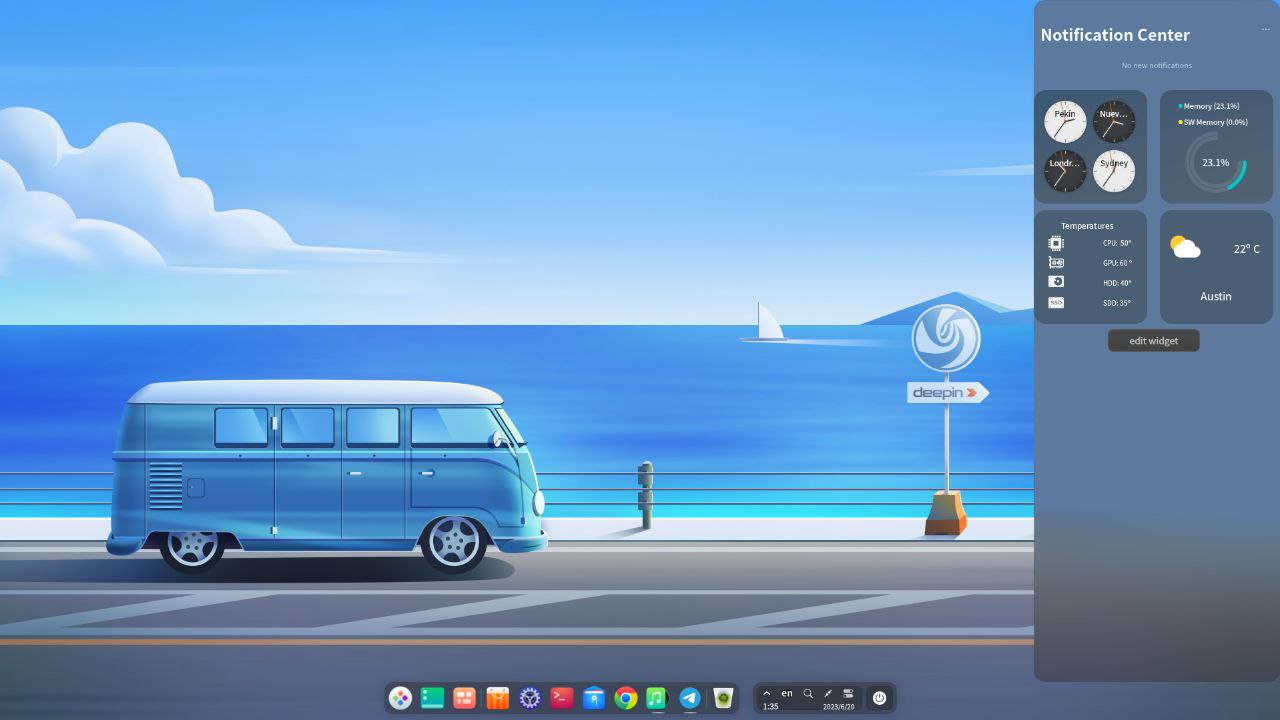Screen dimensions: 1280x720
Task: Click the Pekin clock
Action: (1065, 121)
